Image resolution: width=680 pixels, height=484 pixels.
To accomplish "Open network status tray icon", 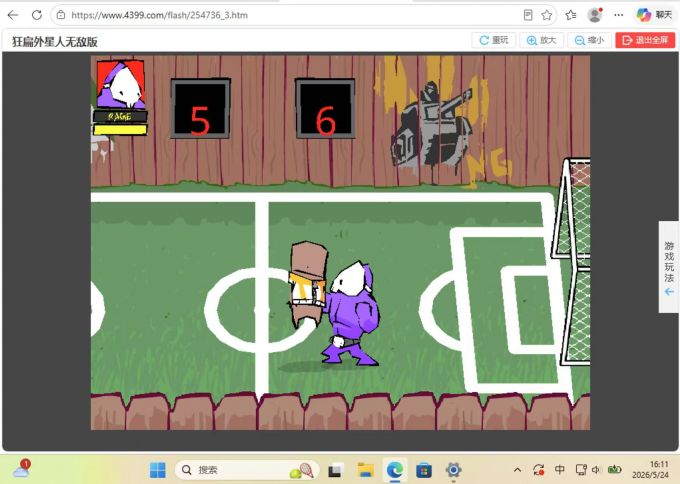I will point(581,470).
